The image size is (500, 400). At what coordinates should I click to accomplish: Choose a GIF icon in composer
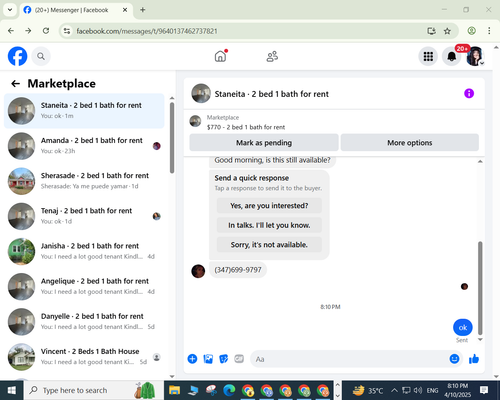point(239,359)
